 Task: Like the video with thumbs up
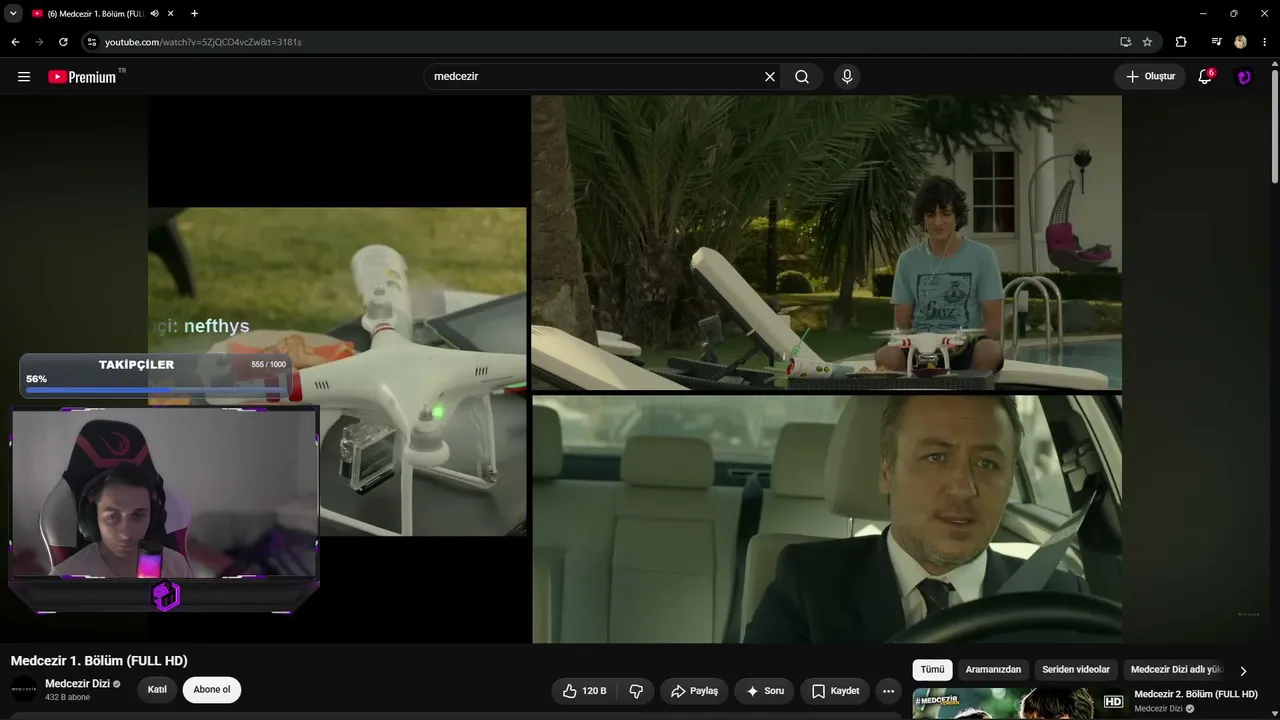click(x=584, y=691)
